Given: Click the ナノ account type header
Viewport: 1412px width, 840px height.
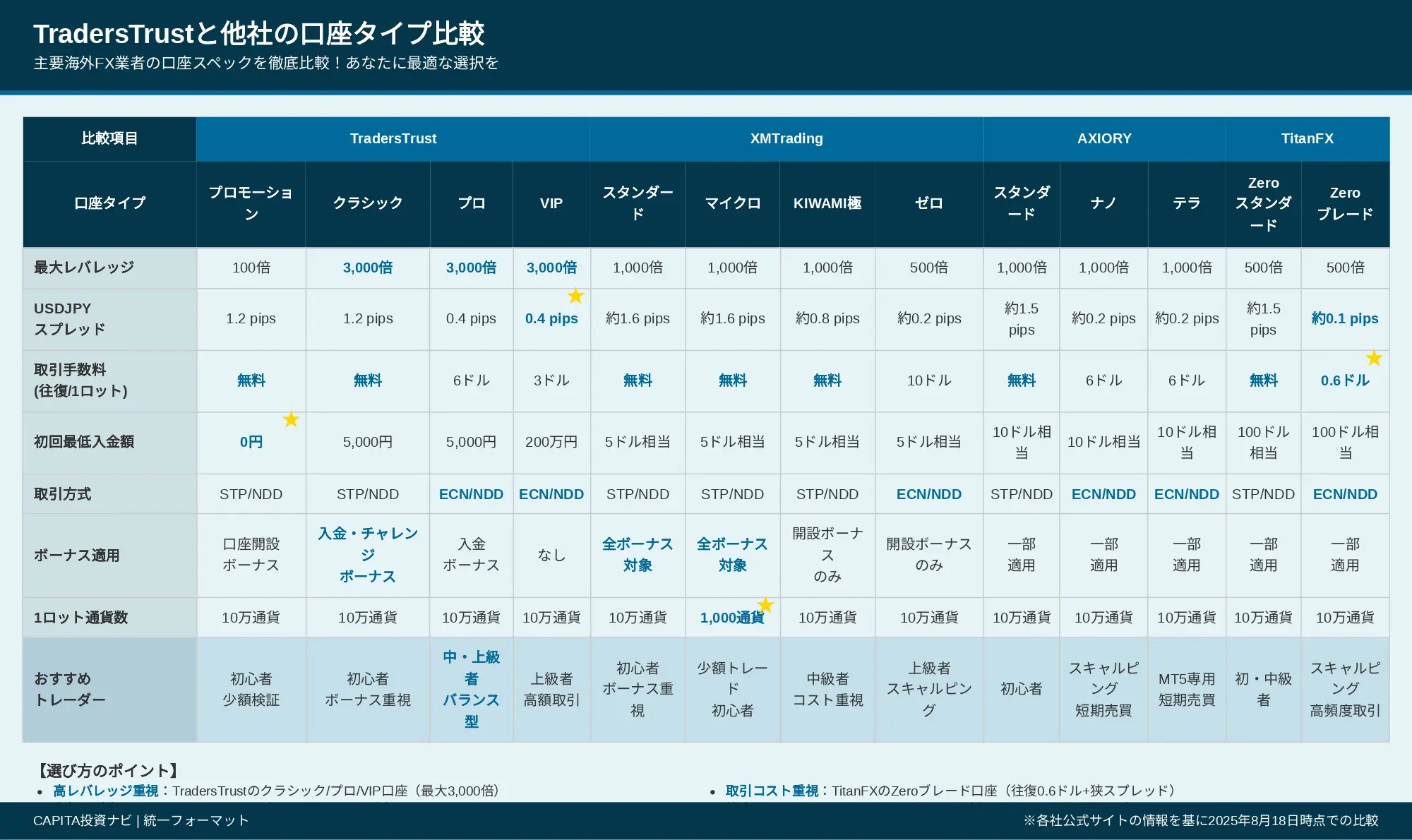Looking at the screenshot, I should tap(1103, 203).
